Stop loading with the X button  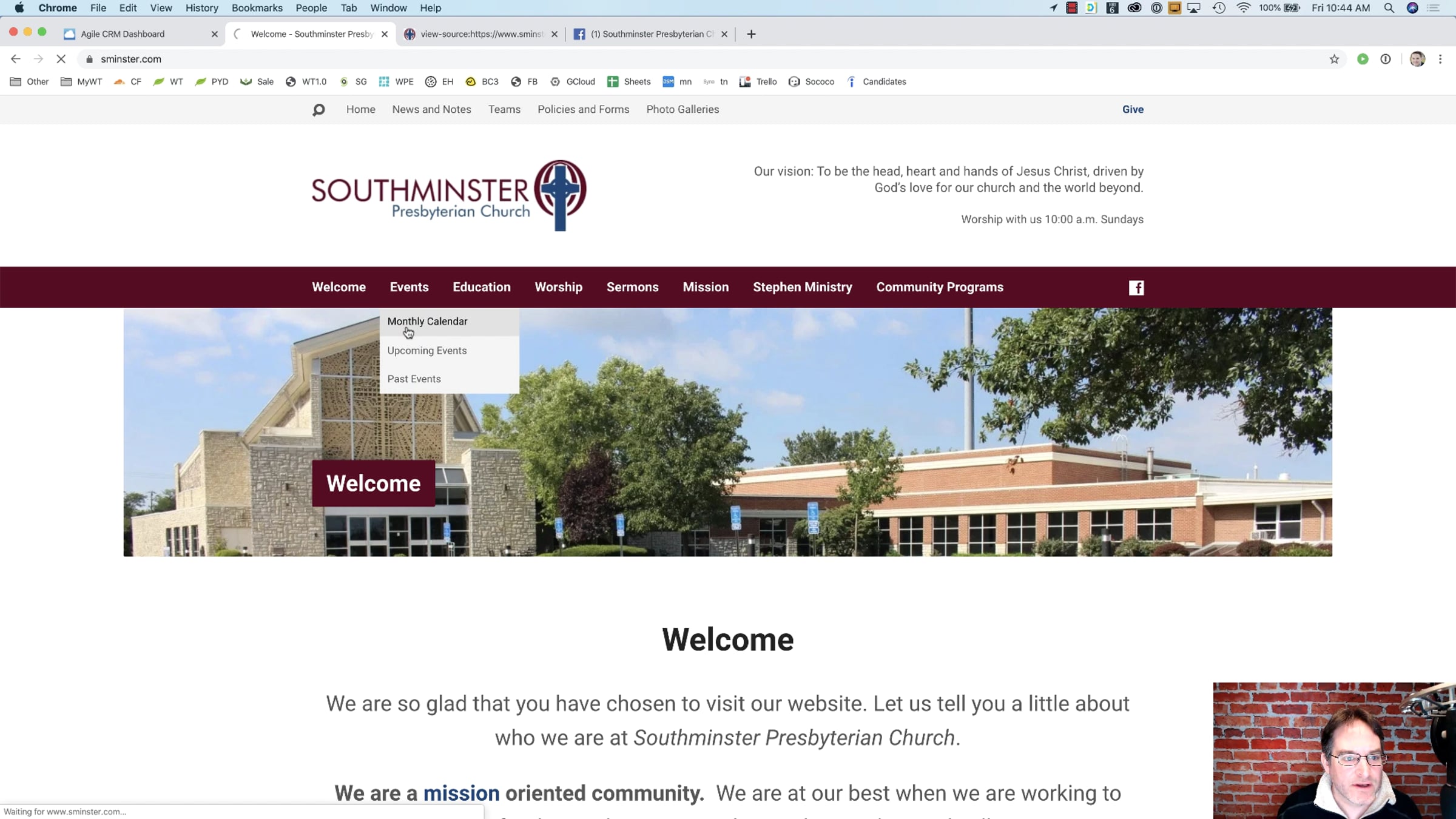[x=61, y=59]
